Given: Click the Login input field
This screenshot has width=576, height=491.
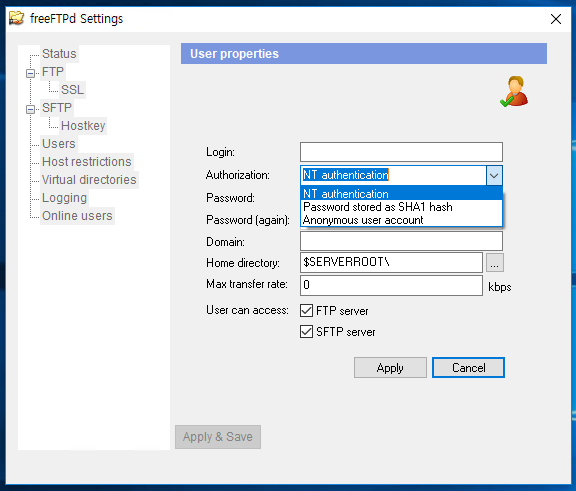Looking at the screenshot, I should [x=401, y=152].
